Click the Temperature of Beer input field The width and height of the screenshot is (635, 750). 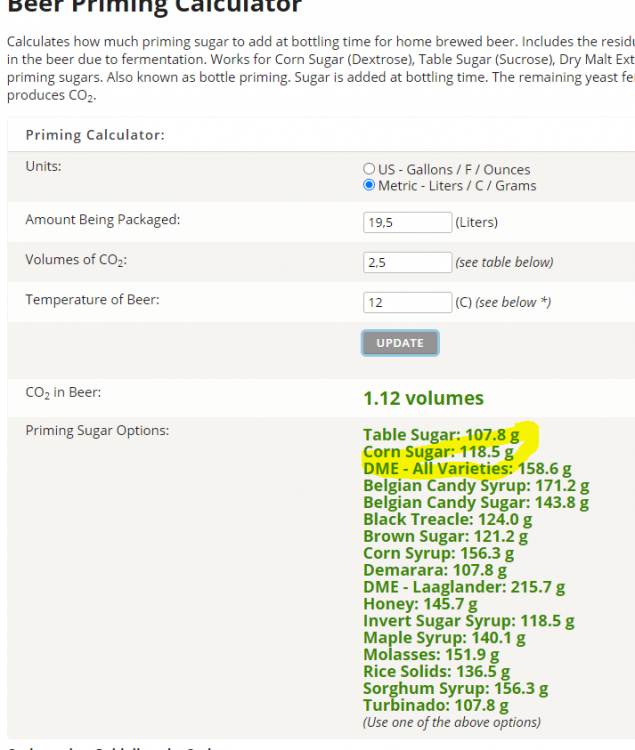pos(407,302)
